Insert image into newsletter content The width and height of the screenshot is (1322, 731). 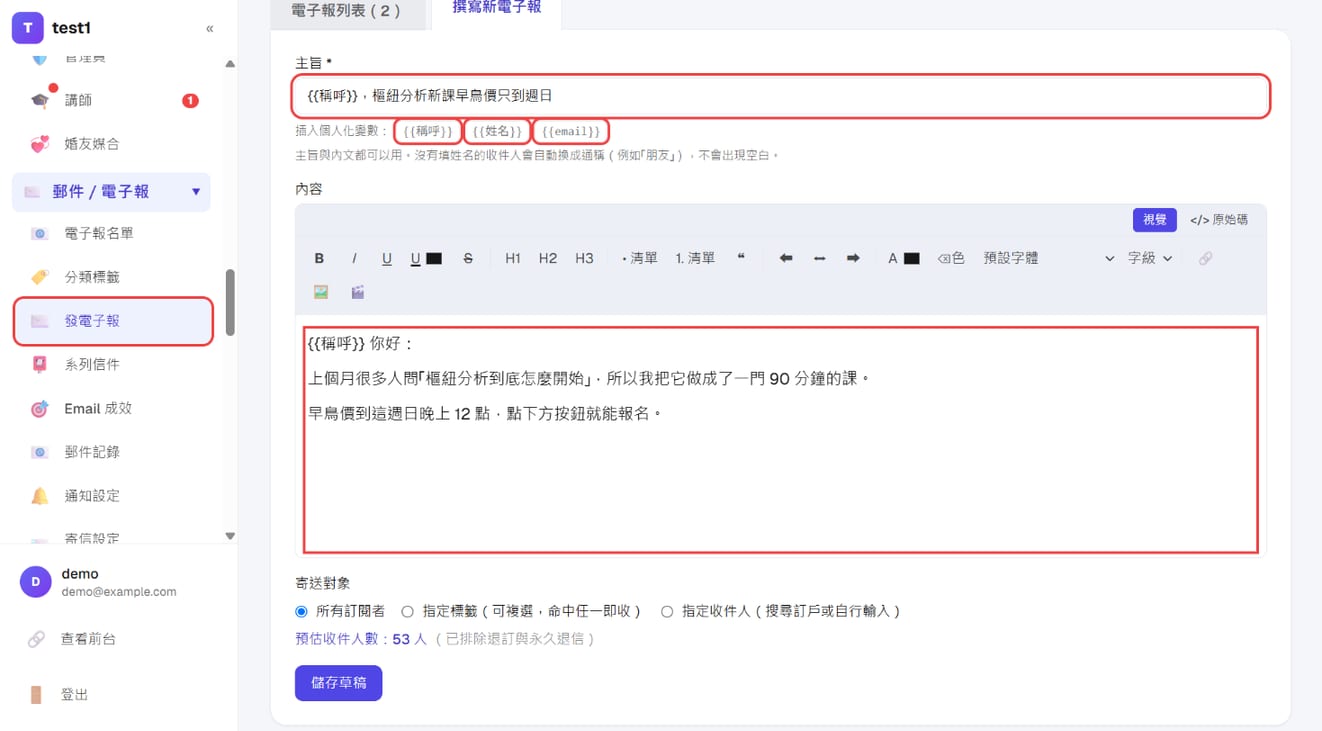(x=321, y=292)
